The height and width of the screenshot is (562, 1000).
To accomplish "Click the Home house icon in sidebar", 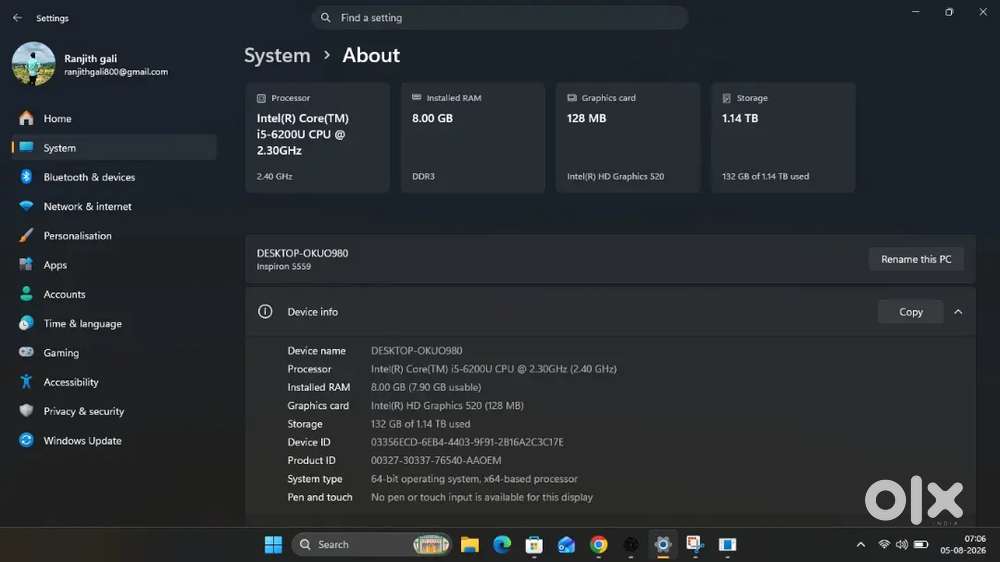I will click(x=26, y=118).
